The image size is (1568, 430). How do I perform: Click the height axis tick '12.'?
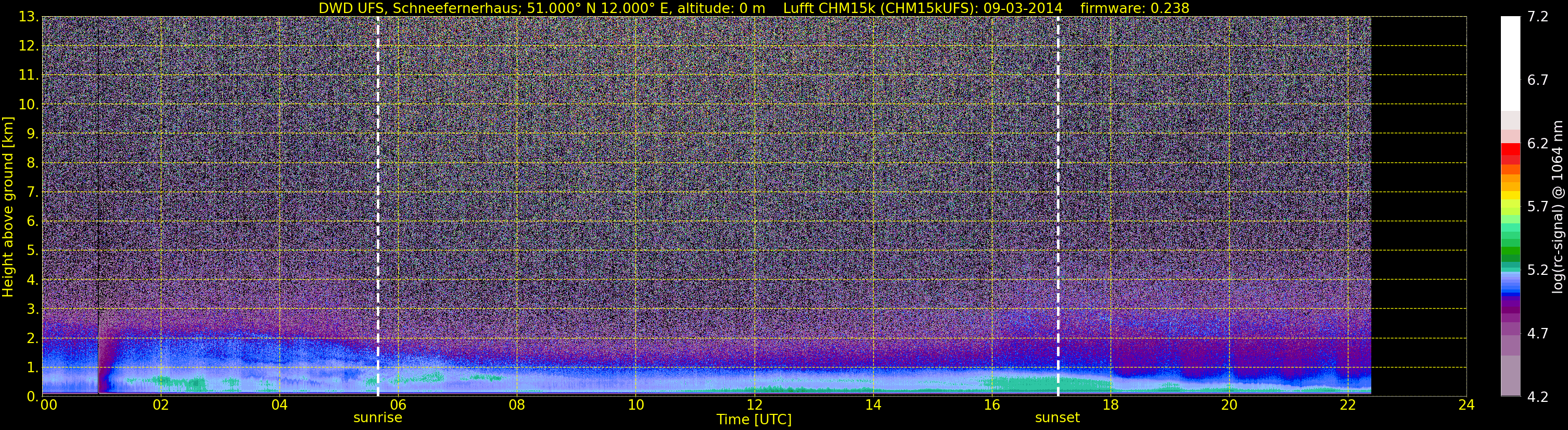click(x=28, y=46)
